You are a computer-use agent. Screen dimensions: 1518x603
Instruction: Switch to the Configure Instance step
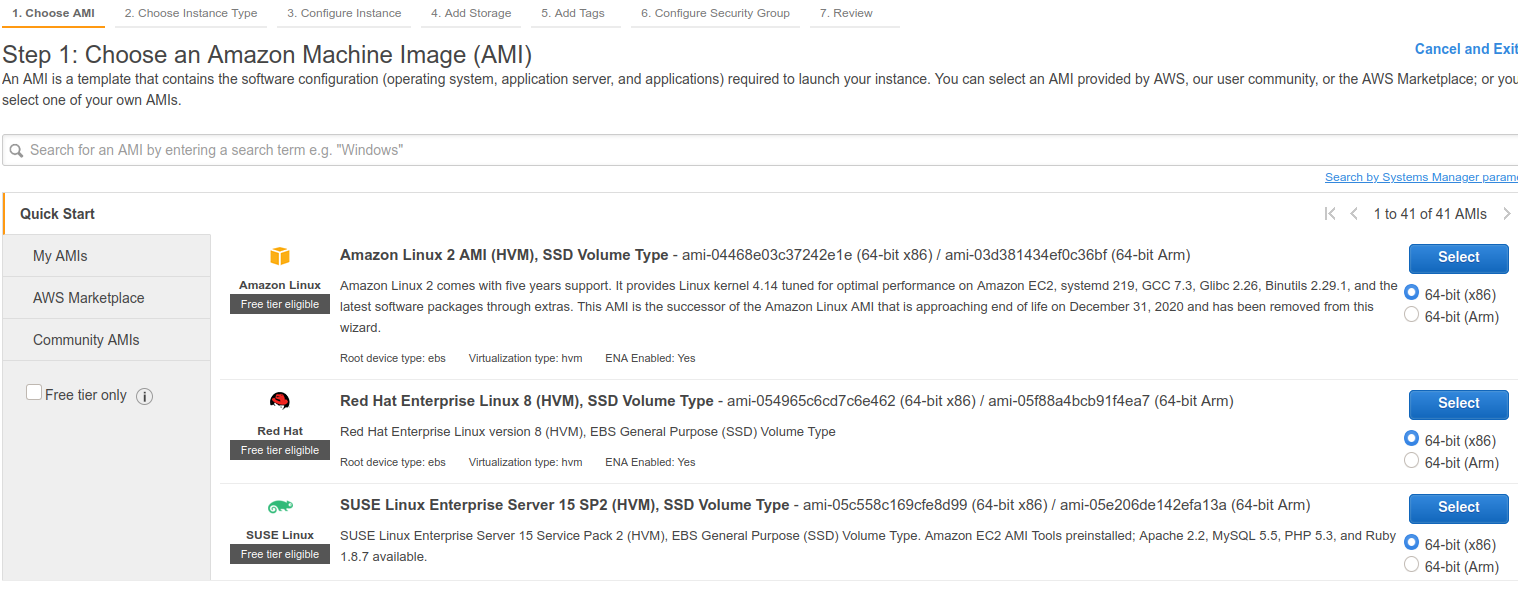[344, 13]
